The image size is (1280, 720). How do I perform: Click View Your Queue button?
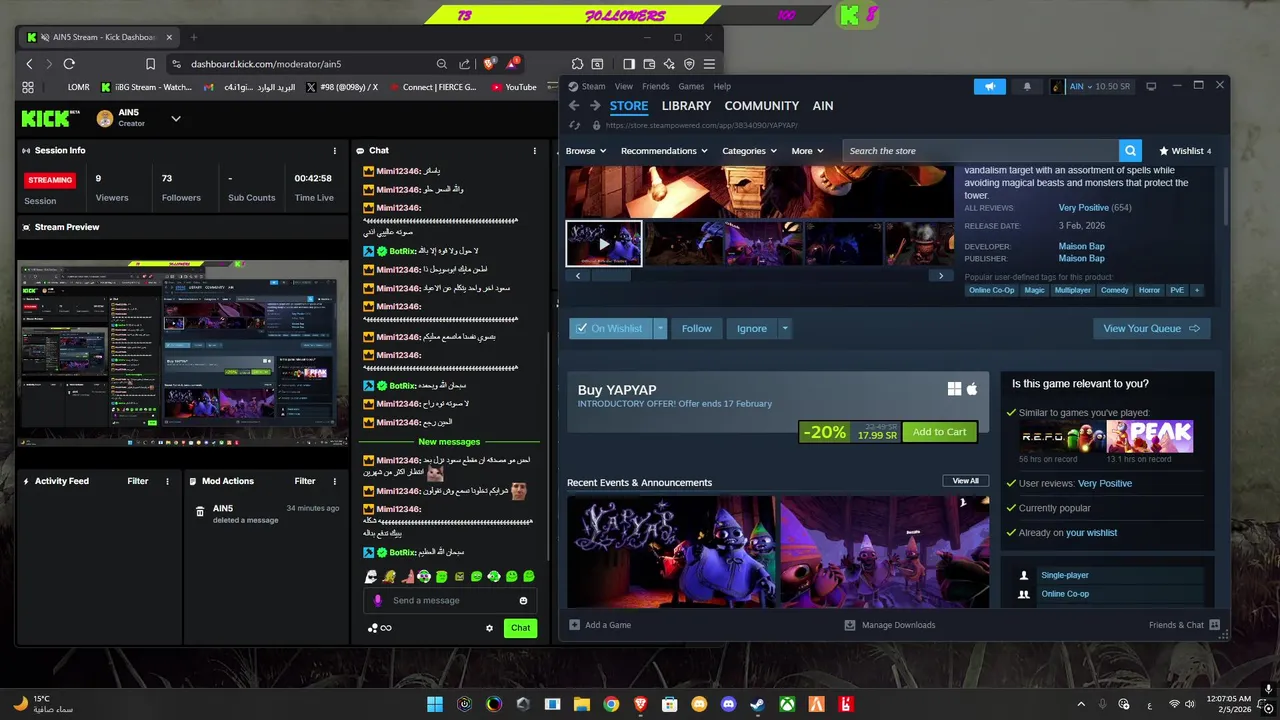pos(1151,328)
